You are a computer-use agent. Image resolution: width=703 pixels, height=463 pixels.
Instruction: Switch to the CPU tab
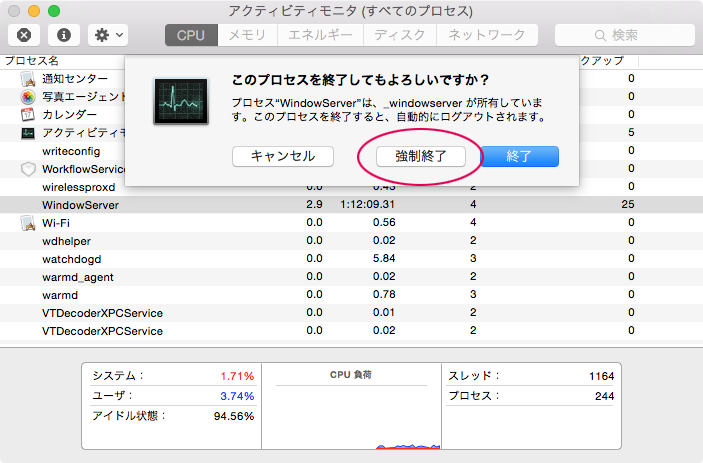click(x=191, y=35)
